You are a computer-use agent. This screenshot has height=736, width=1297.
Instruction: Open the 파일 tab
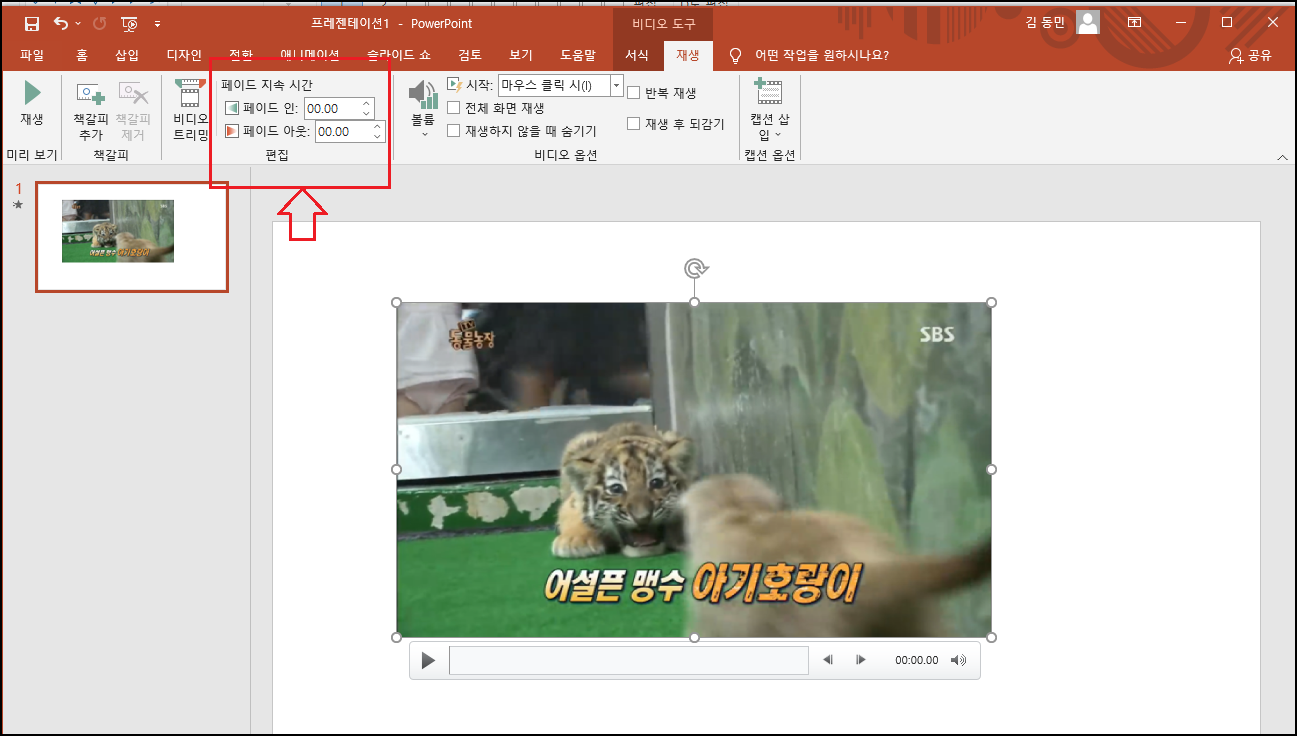(32, 55)
